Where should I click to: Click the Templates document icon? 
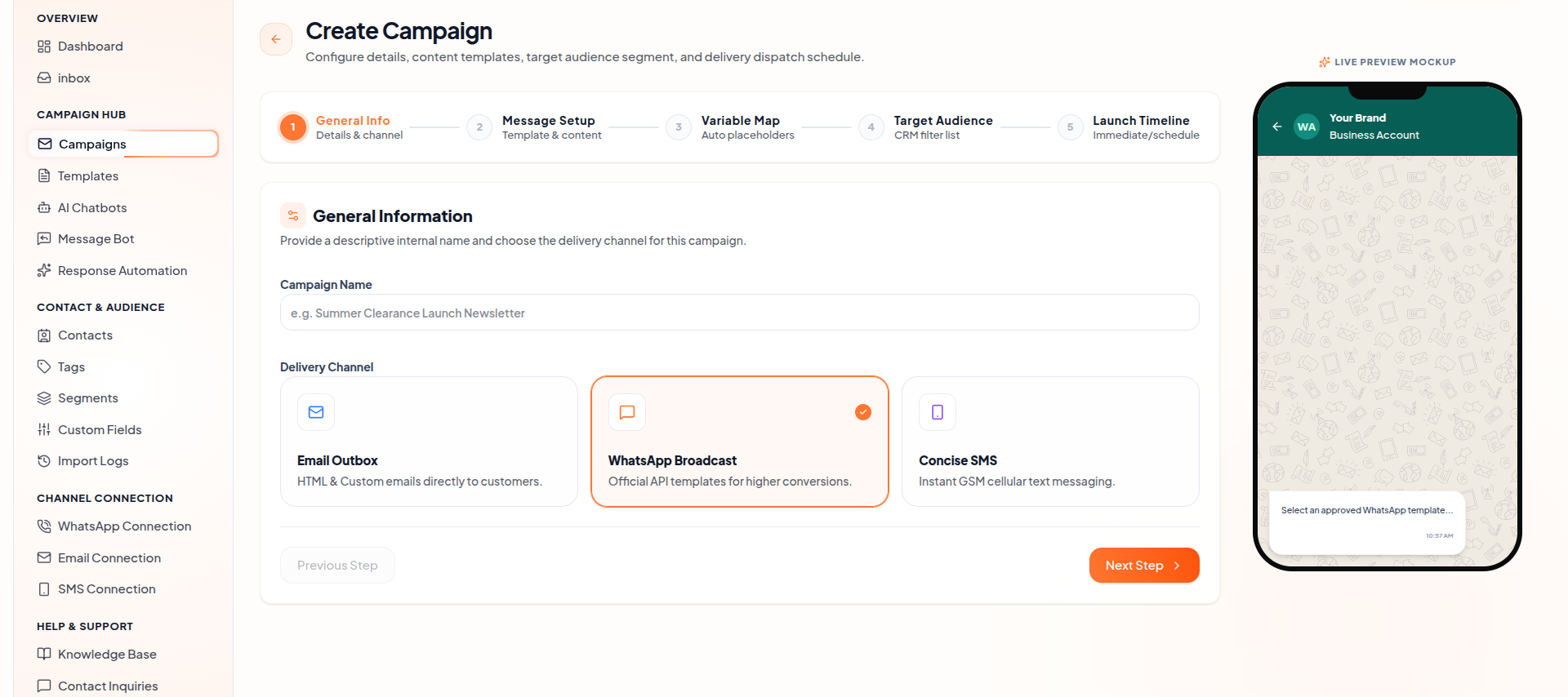click(44, 175)
